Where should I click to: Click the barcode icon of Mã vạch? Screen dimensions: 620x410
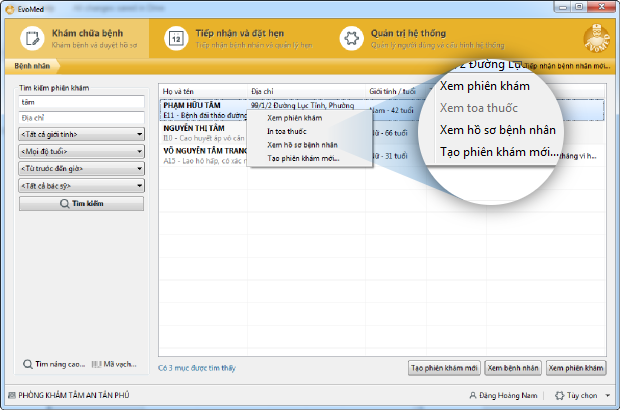(96, 364)
